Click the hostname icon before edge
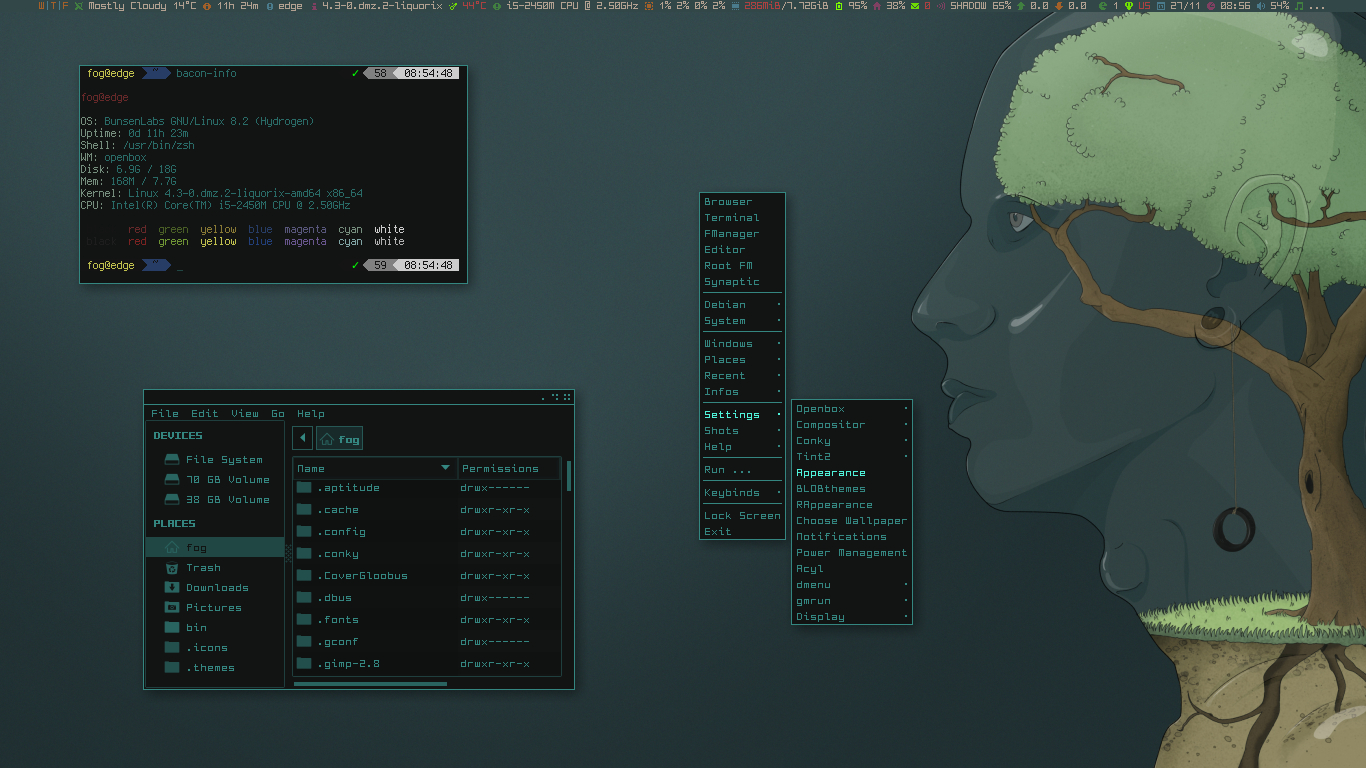Viewport: 1366px width, 768px height. click(x=270, y=6)
